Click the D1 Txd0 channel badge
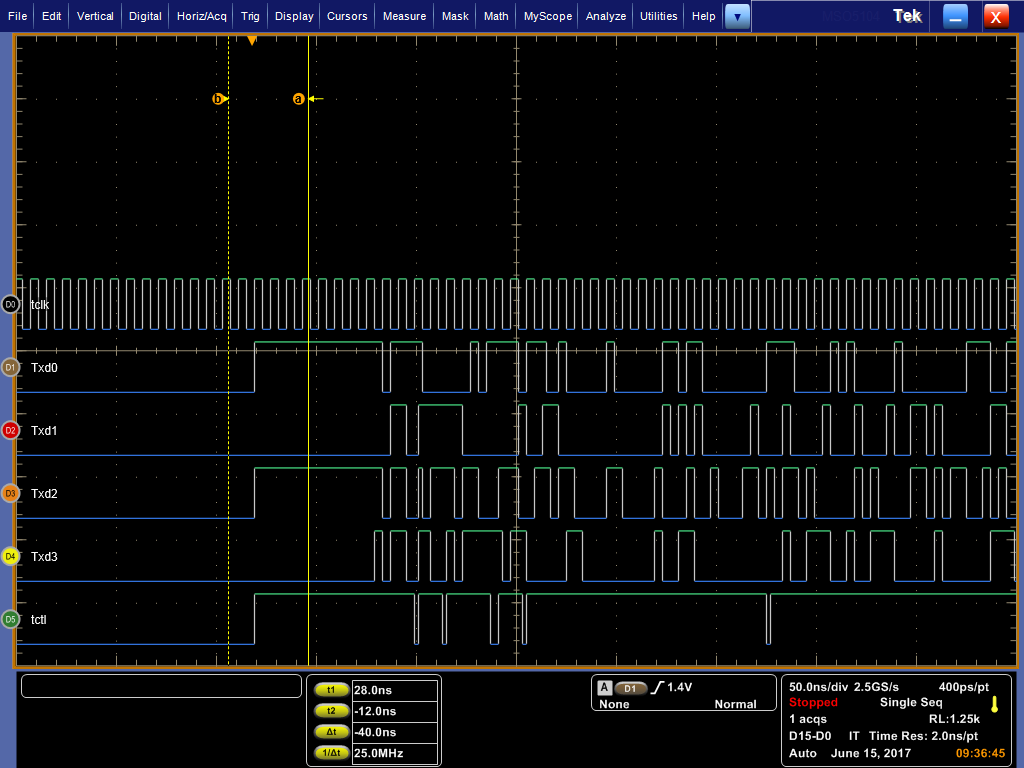Viewport: 1024px width, 768px height. 10,367
